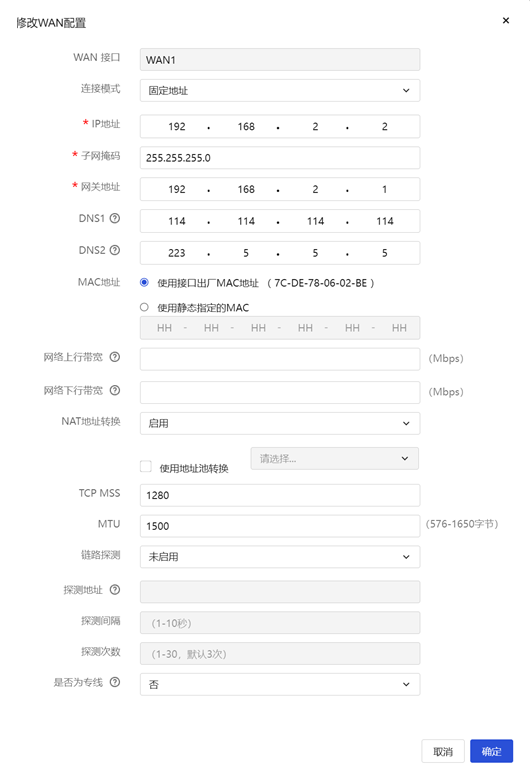Open the 连接模式 dropdown showing 固定地址

click(x=280, y=90)
